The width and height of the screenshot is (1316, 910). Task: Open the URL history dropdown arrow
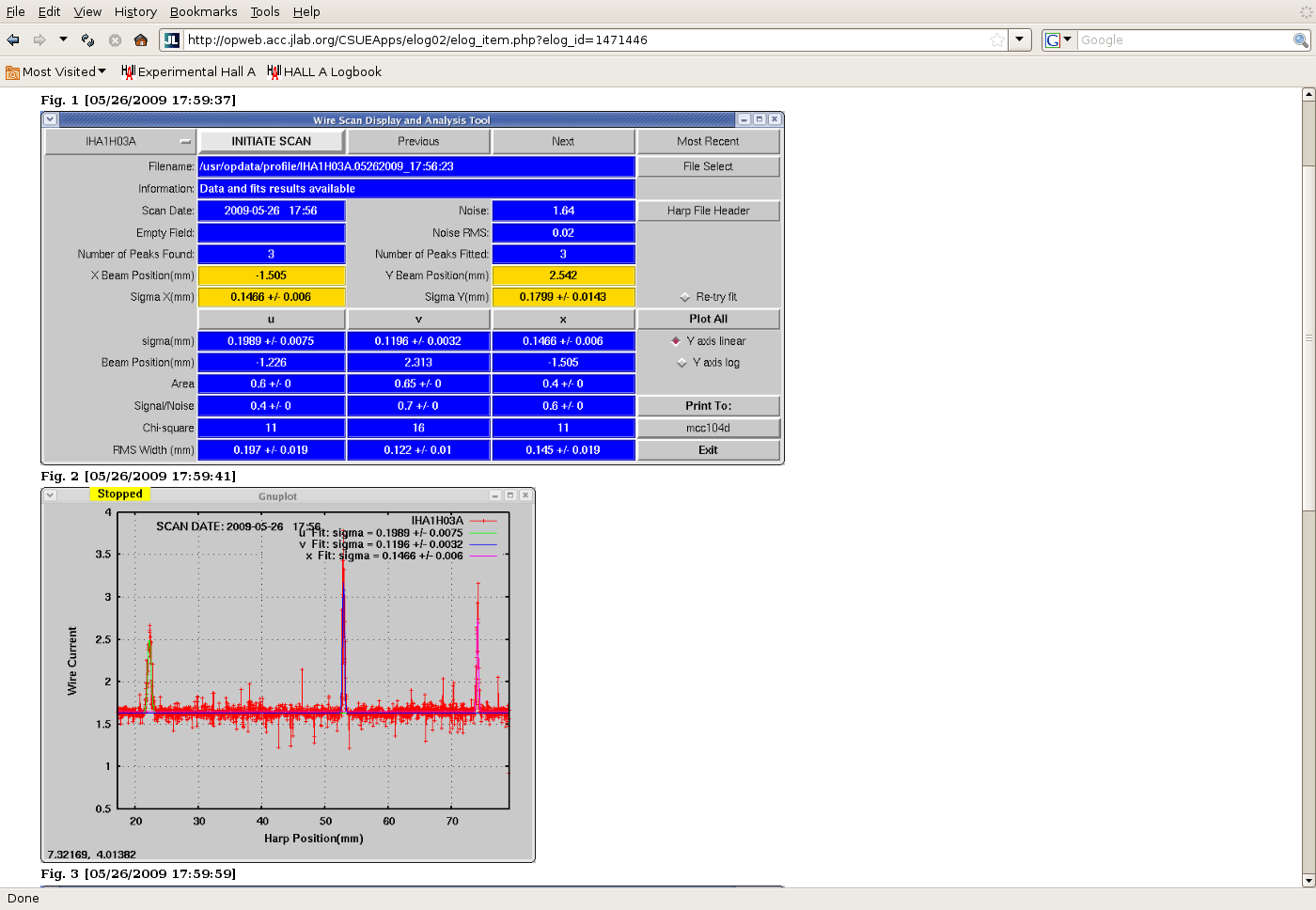coord(1019,39)
